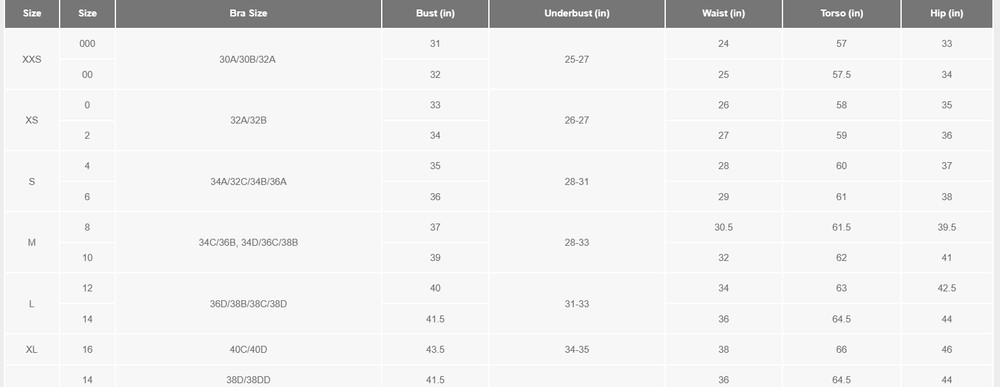Click the Bust (in) column header
Screen dimensions: 1000x387
click(x=435, y=13)
